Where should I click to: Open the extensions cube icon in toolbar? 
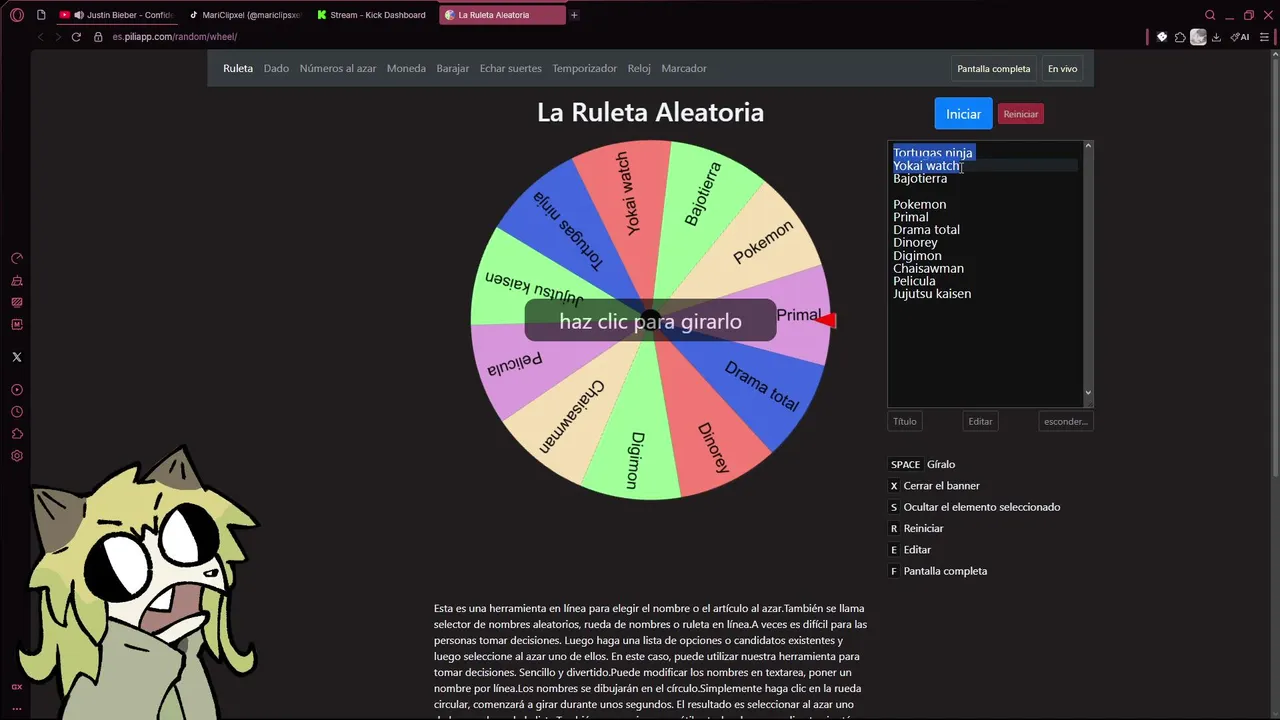point(1180,37)
